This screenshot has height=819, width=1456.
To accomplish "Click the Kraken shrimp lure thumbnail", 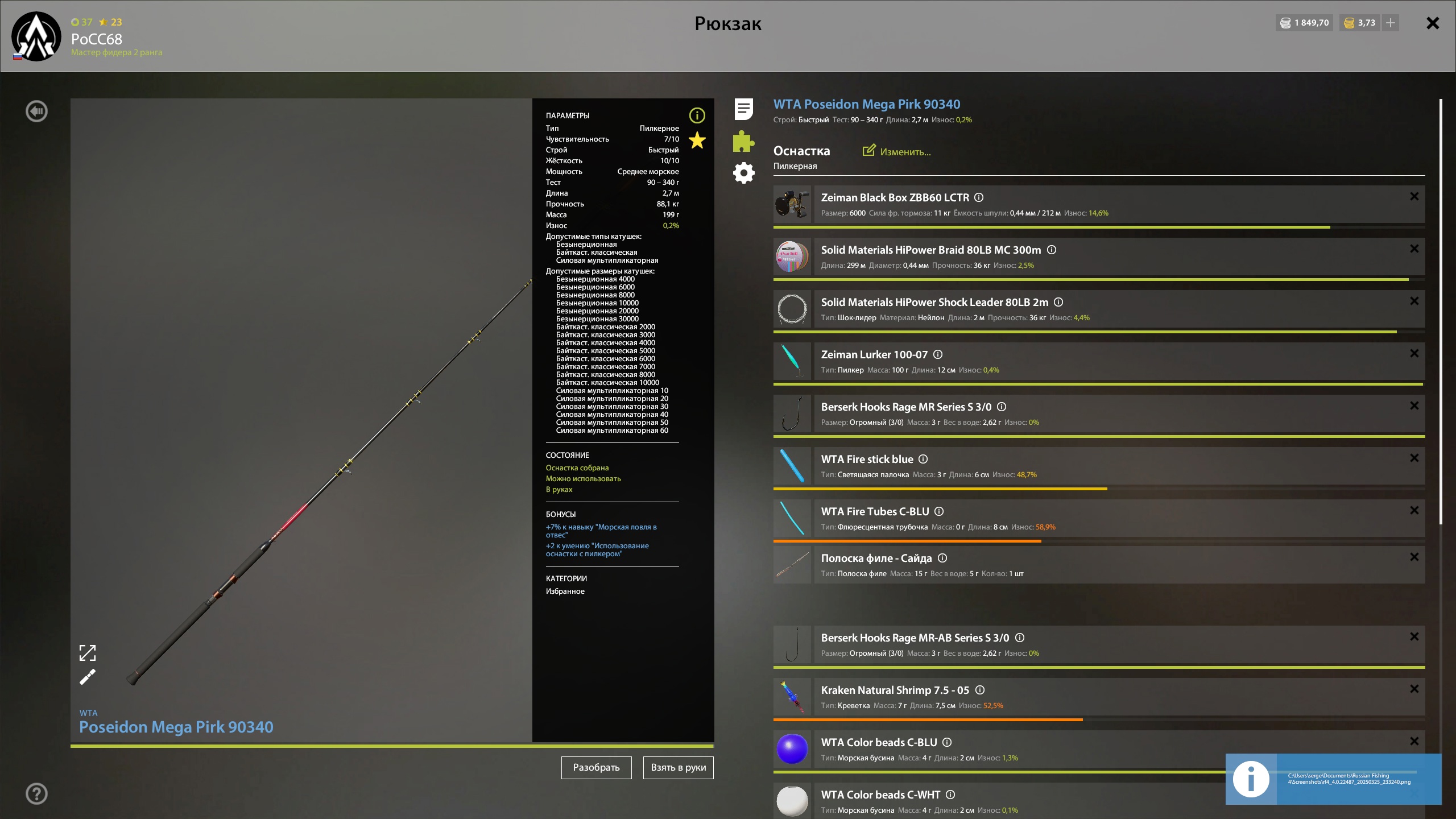I will coord(792,697).
